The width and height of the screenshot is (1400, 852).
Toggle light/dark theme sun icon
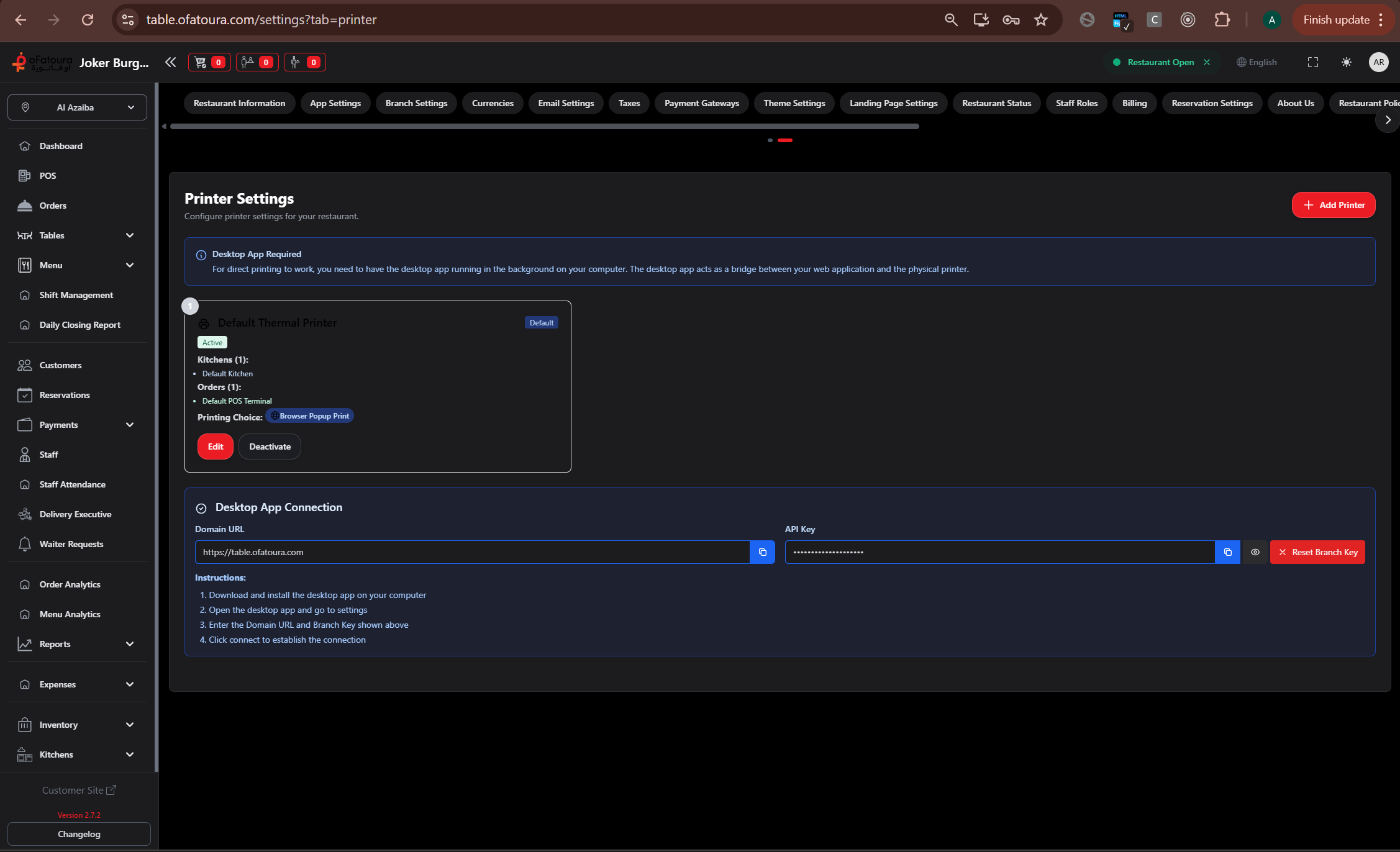tap(1346, 62)
